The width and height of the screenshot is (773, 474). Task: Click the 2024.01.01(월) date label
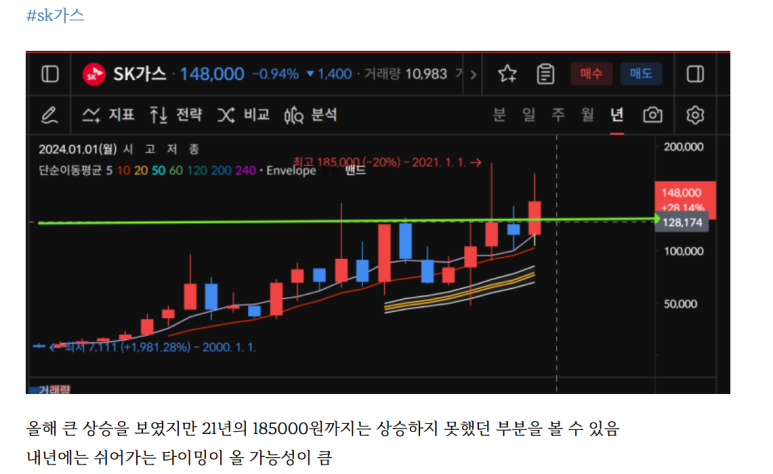click(x=78, y=149)
